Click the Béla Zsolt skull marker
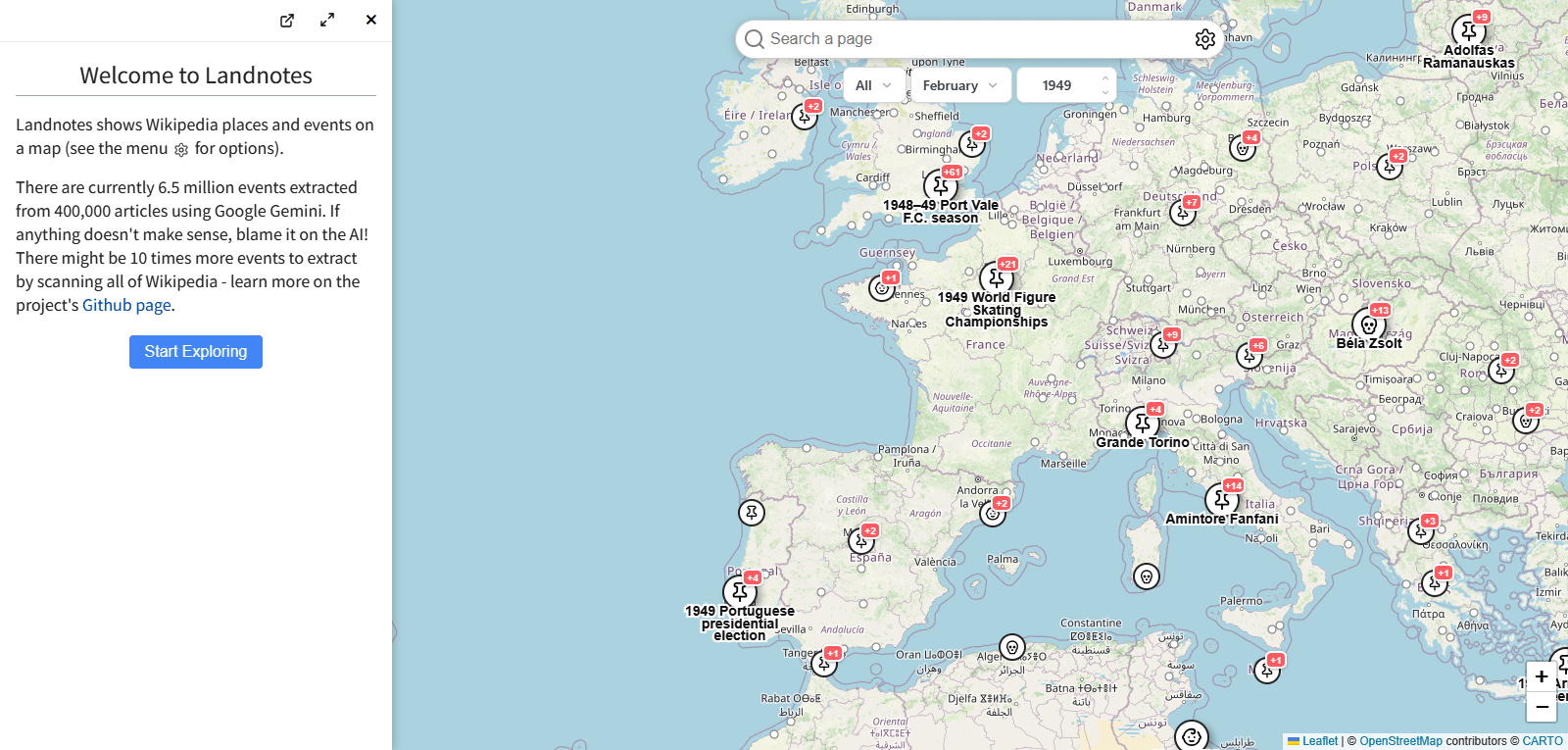The image size is (1568, 750). point(1368,325)
